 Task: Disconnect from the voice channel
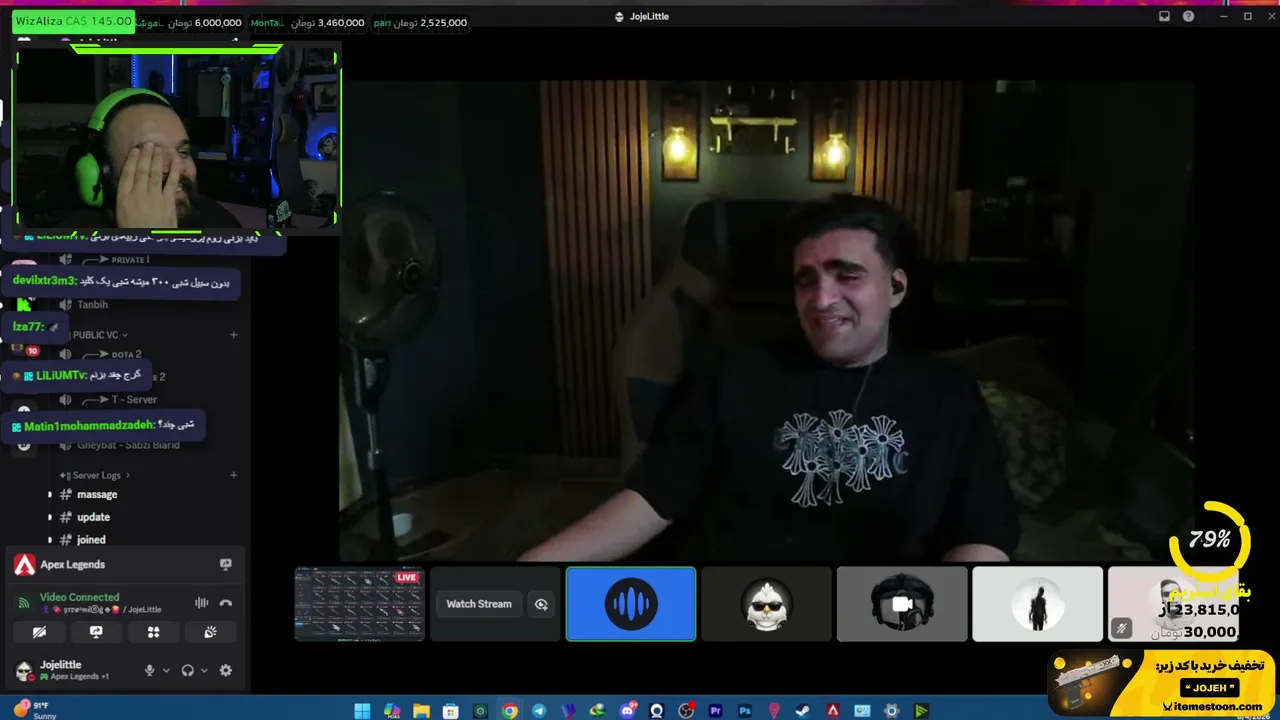tap(226, 603)
